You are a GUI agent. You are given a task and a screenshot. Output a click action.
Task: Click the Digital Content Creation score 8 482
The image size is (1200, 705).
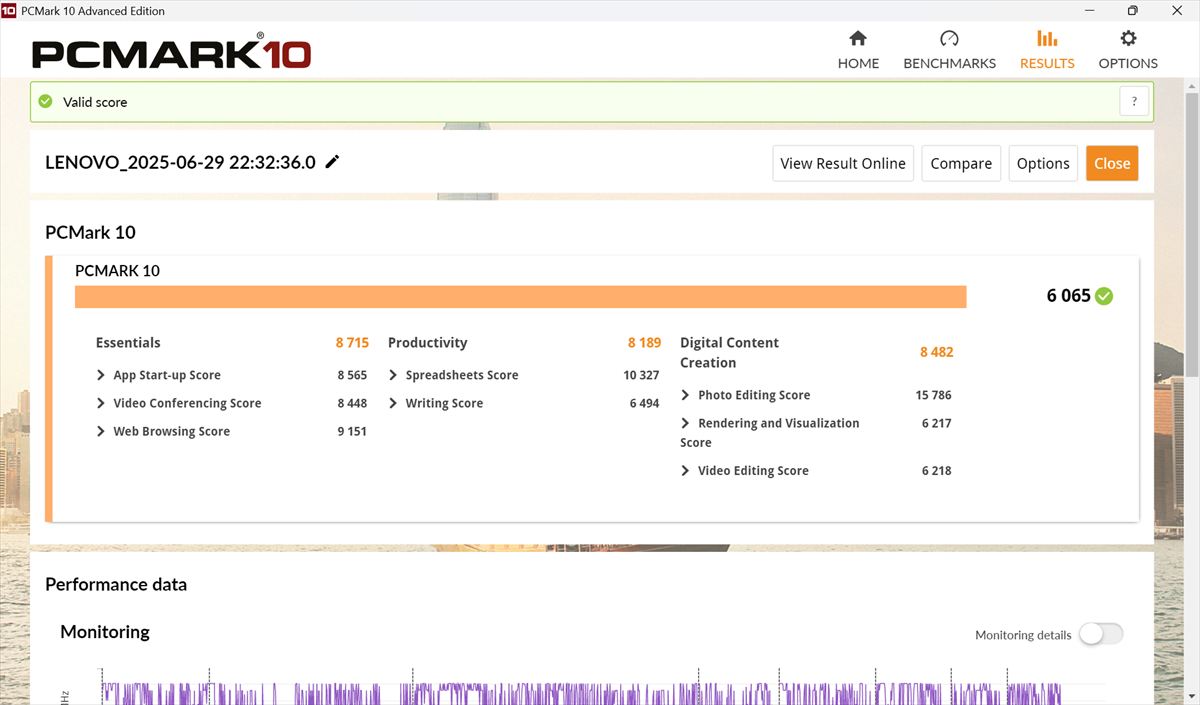936,352
